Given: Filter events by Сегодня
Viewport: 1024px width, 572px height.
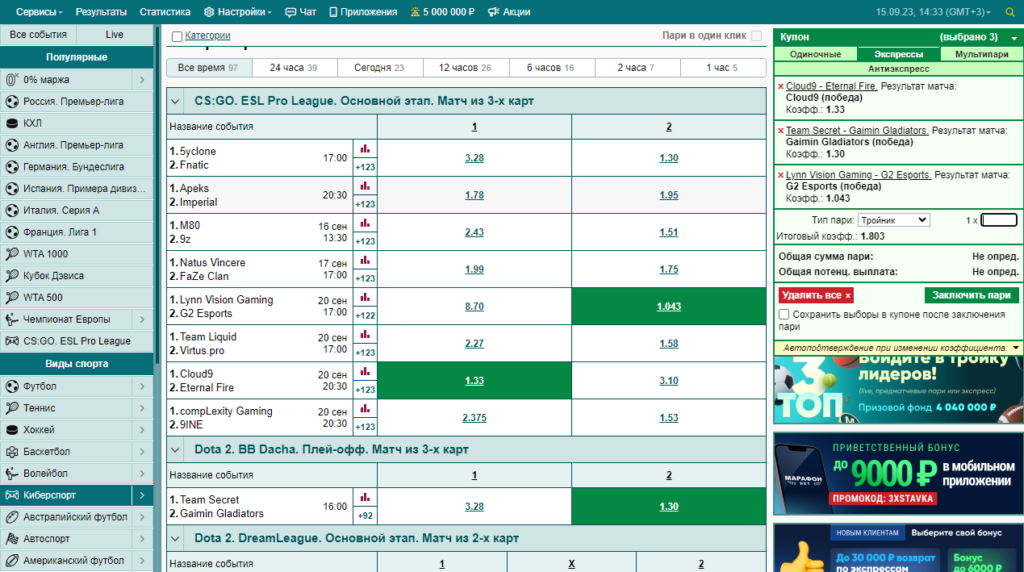Looking at the screenshot, I should click(379, 67).
